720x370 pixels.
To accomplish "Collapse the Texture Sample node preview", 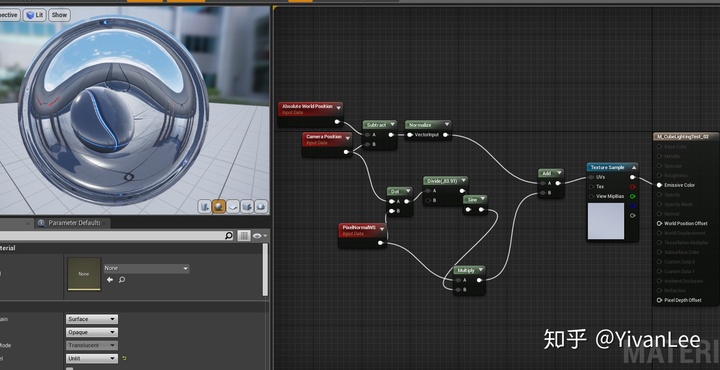I will [634, 168].
